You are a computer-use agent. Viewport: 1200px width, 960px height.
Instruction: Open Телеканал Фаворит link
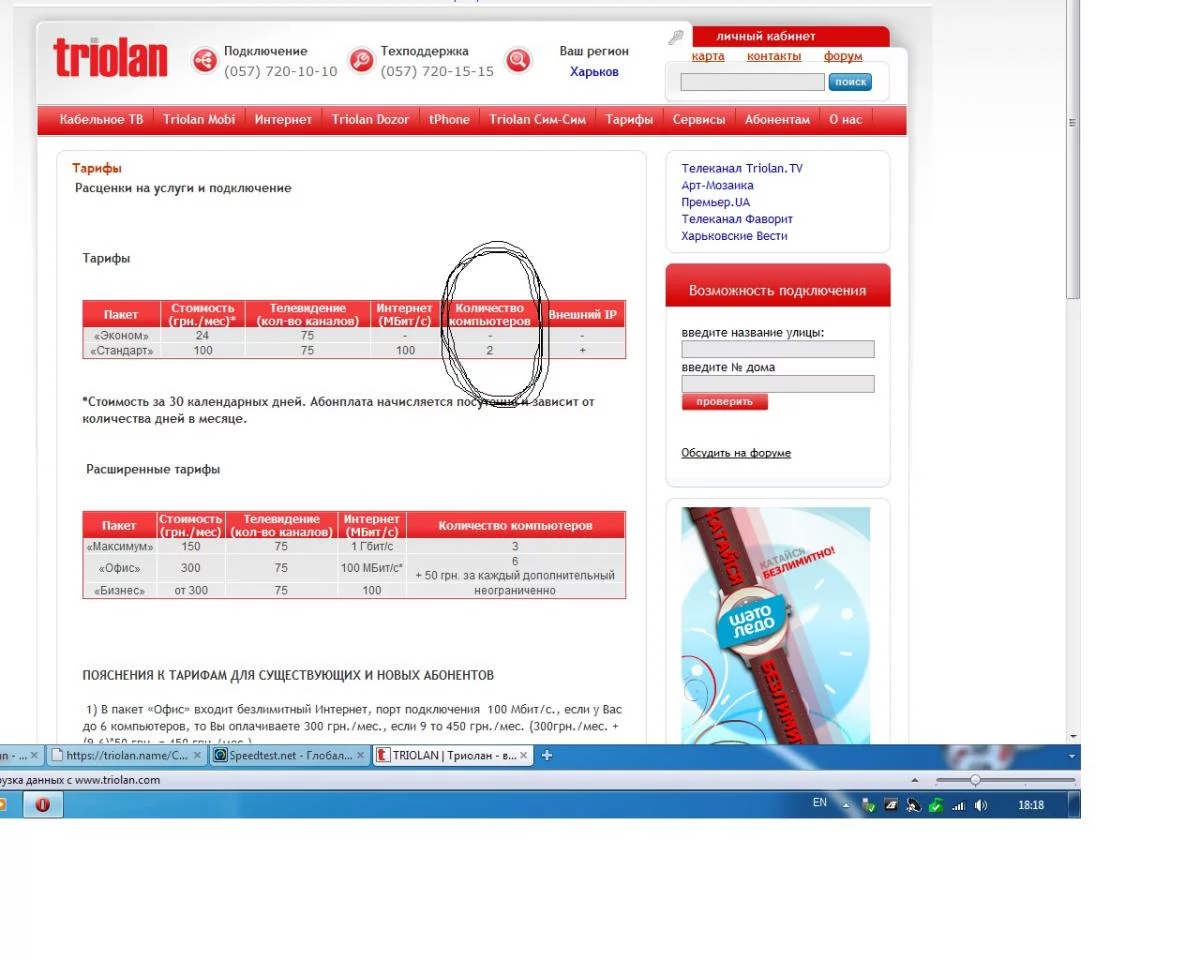pos(737,219)
